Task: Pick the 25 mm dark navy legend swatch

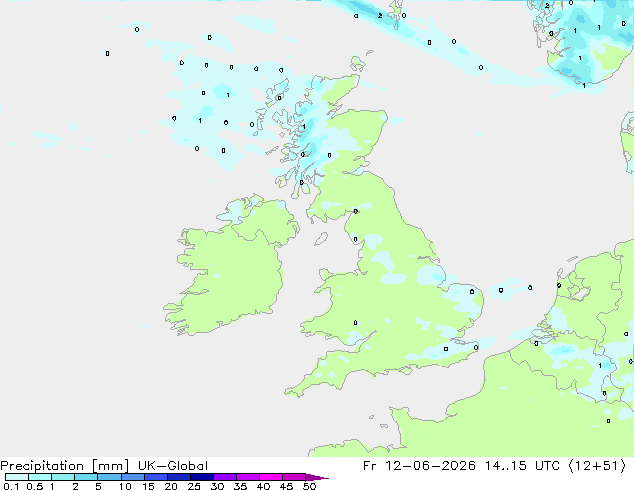Action: coord(202,477)
